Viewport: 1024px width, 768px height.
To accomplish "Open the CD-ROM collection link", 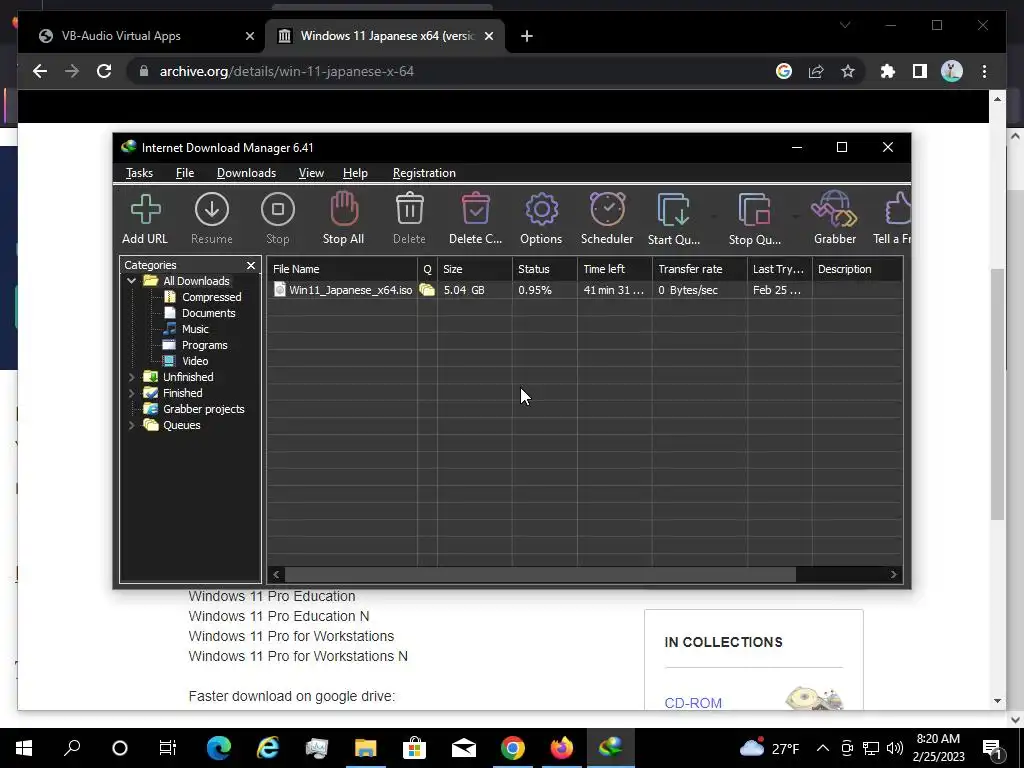I will click(693, 703).
